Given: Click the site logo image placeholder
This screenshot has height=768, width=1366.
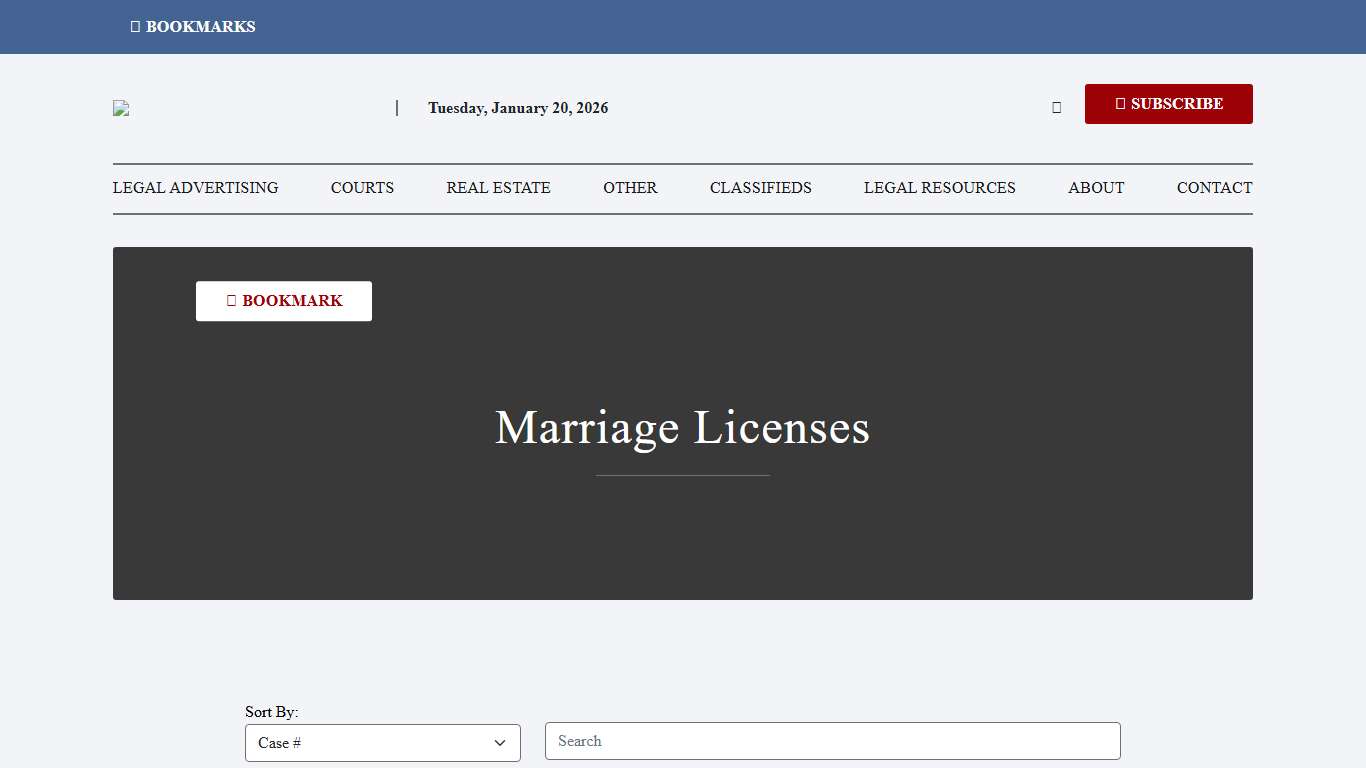Looking at the screenshot, I should [x=121, y=108].
